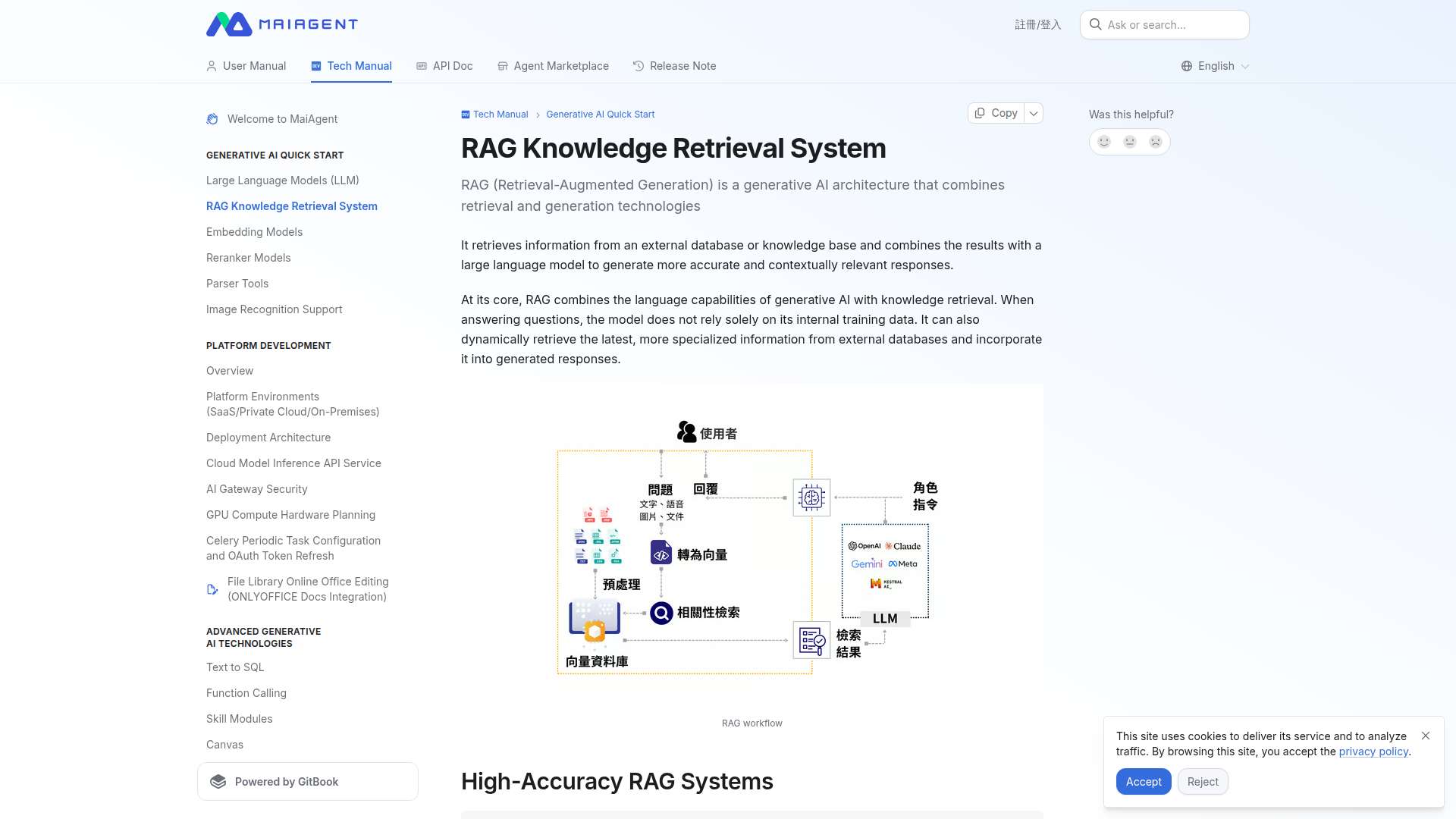Focus the Ask or search field
1456x819 pixels.
1165,24
